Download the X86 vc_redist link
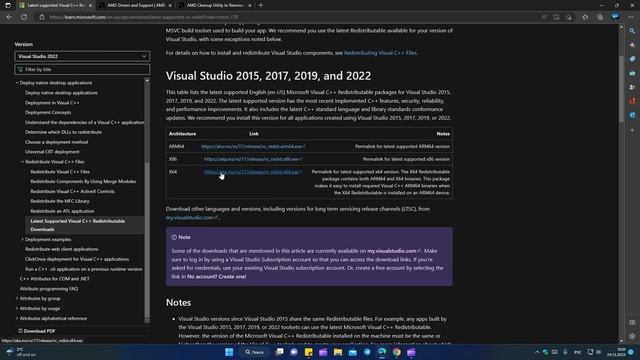The height and width of the screenshot is (360, 640). 253,159
